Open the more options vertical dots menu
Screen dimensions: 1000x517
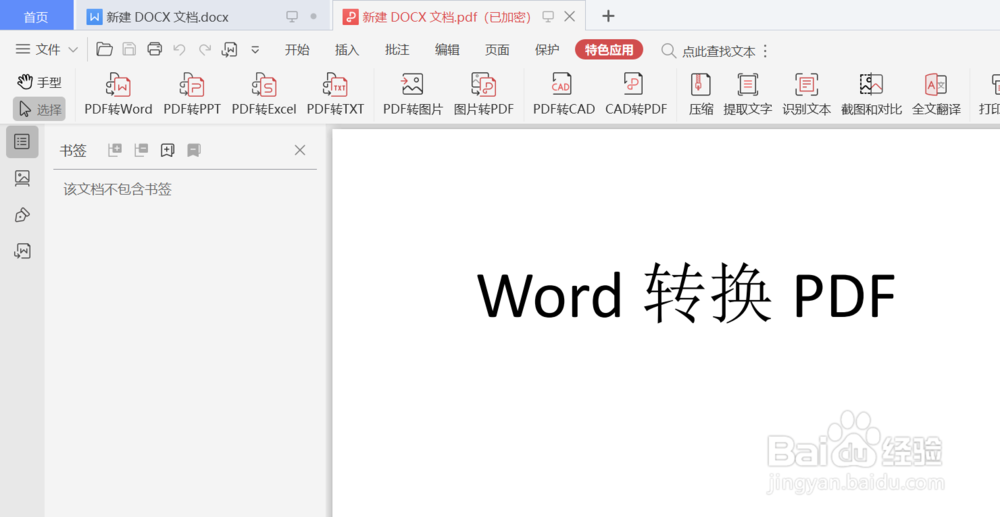point(766,51)
